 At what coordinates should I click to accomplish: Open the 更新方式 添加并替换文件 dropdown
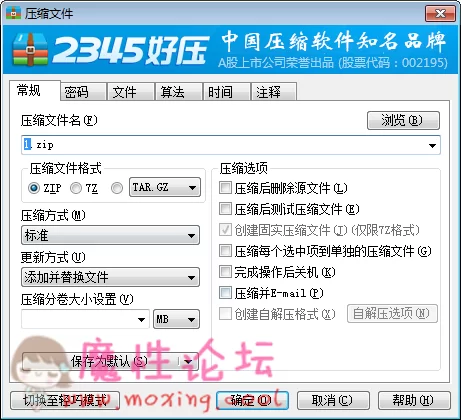[110, 277]
